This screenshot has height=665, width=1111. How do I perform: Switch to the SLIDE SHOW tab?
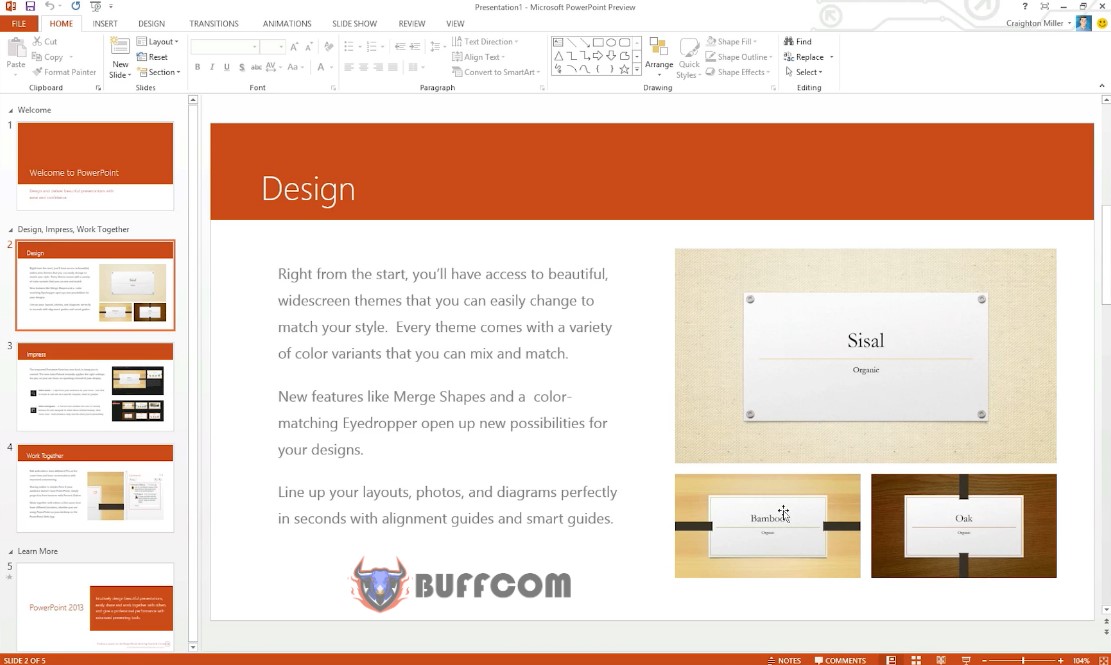click(354, 23)
